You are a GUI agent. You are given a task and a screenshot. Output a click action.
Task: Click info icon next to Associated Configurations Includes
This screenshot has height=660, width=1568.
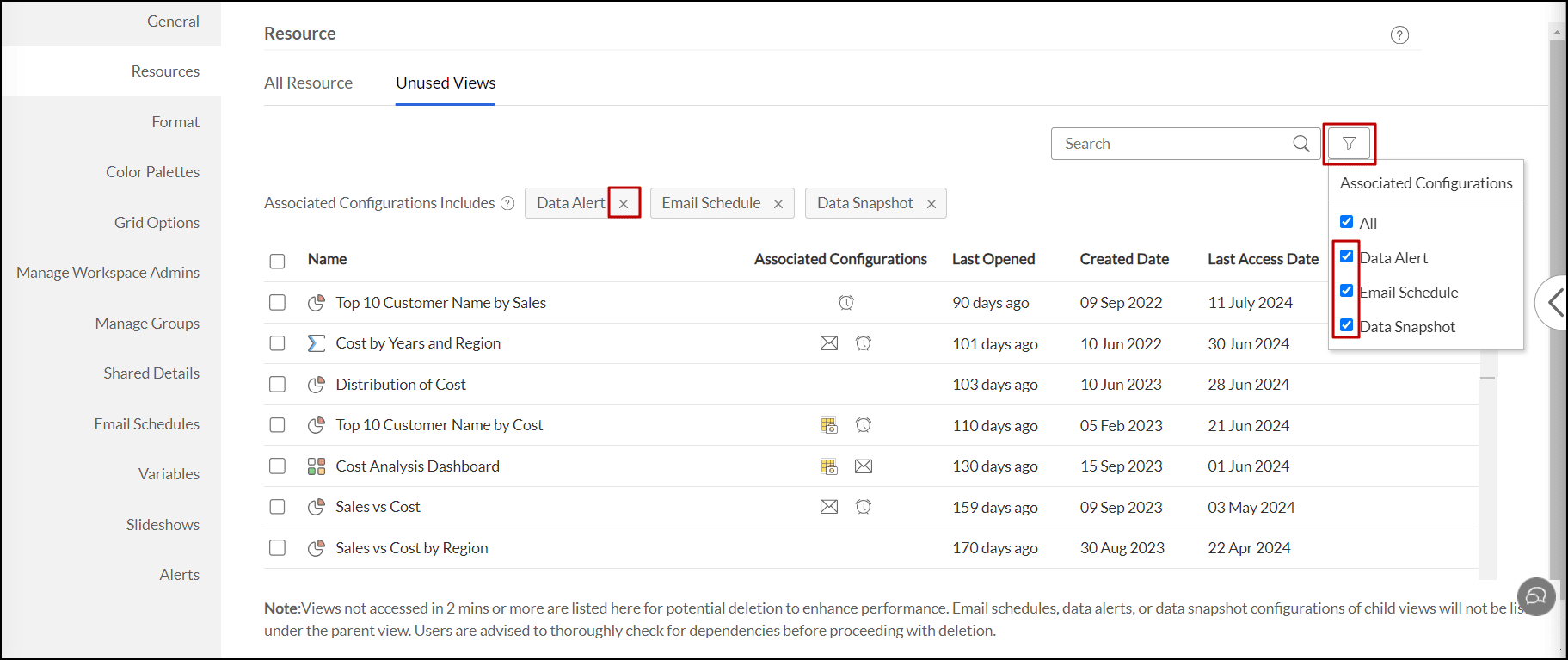pos(507,203)
